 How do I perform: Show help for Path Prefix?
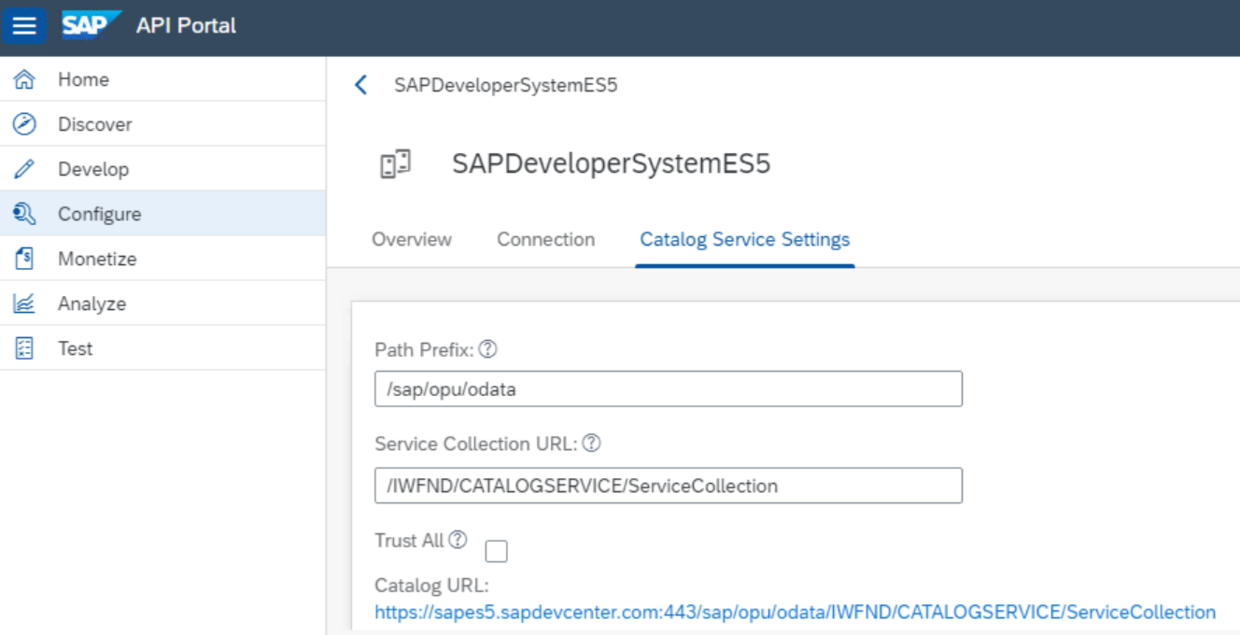tap(488, 350)
